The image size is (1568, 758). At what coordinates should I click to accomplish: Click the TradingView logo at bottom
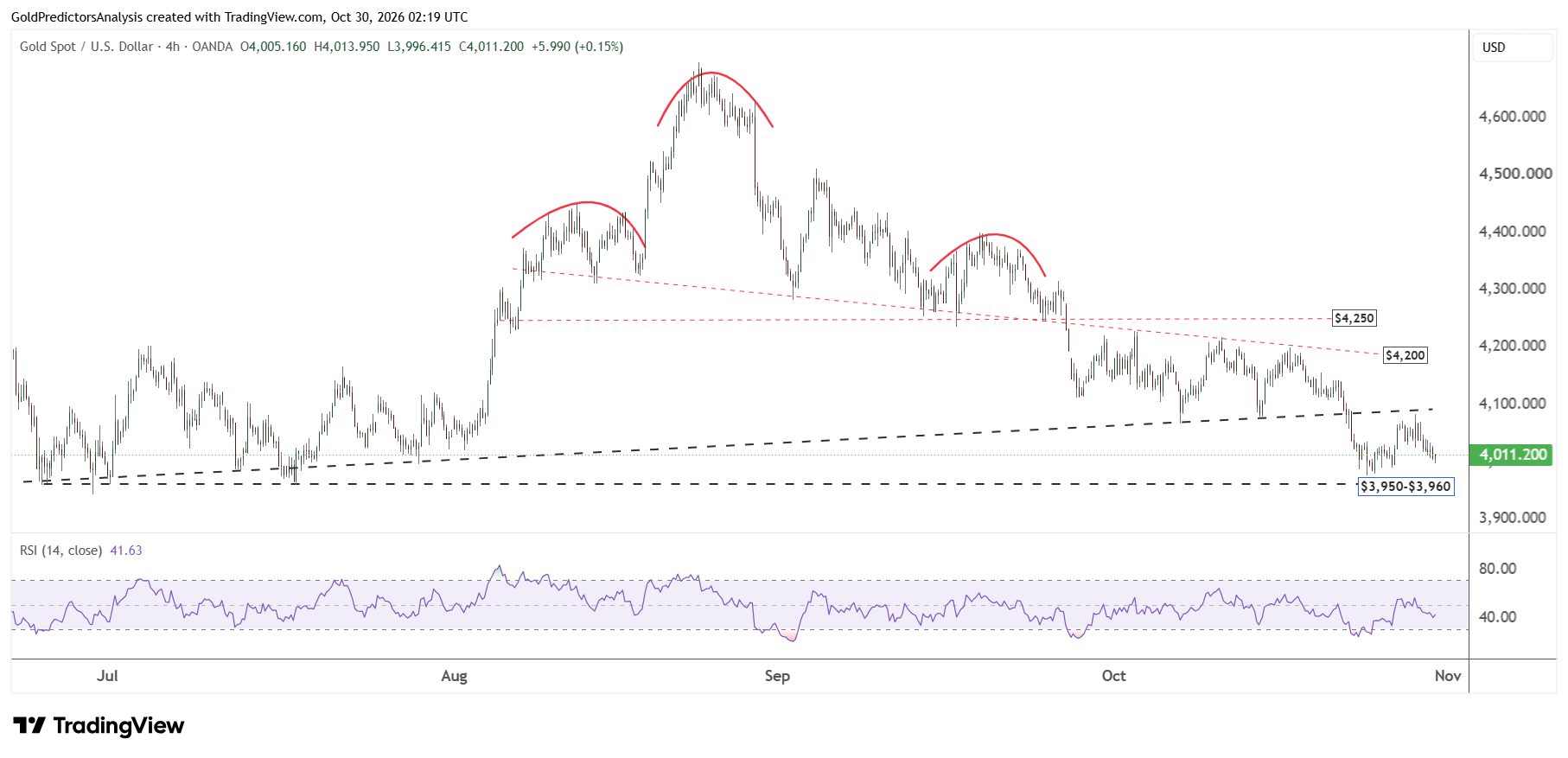tap(99, 725)
